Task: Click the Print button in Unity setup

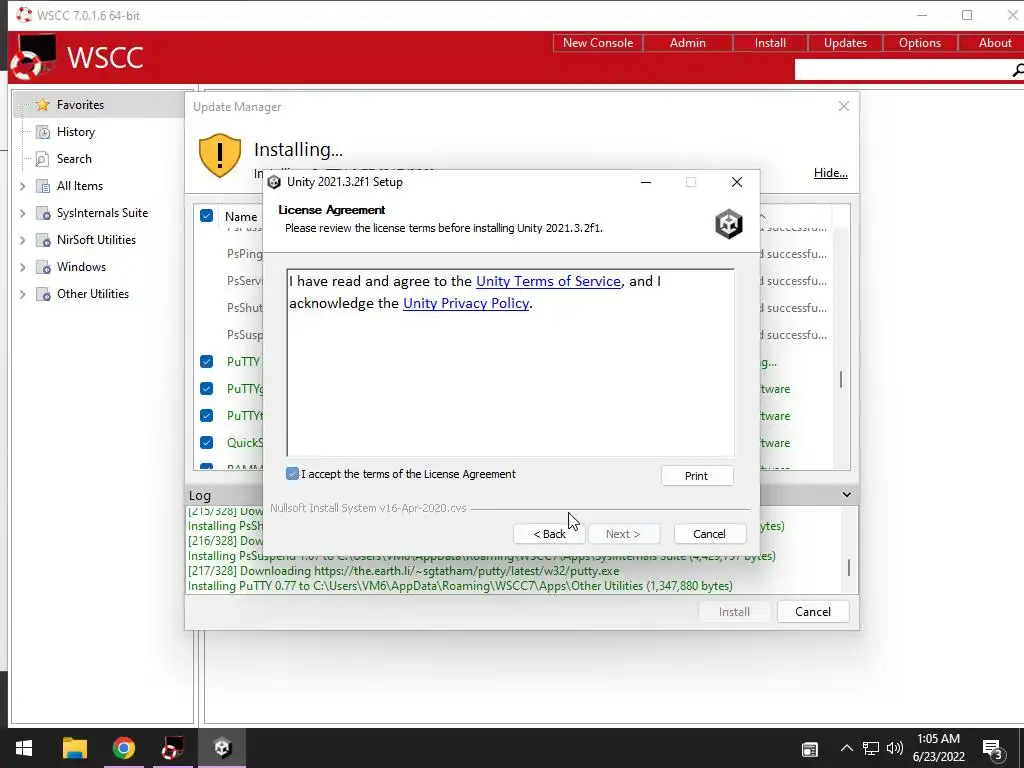Action: 697,475
